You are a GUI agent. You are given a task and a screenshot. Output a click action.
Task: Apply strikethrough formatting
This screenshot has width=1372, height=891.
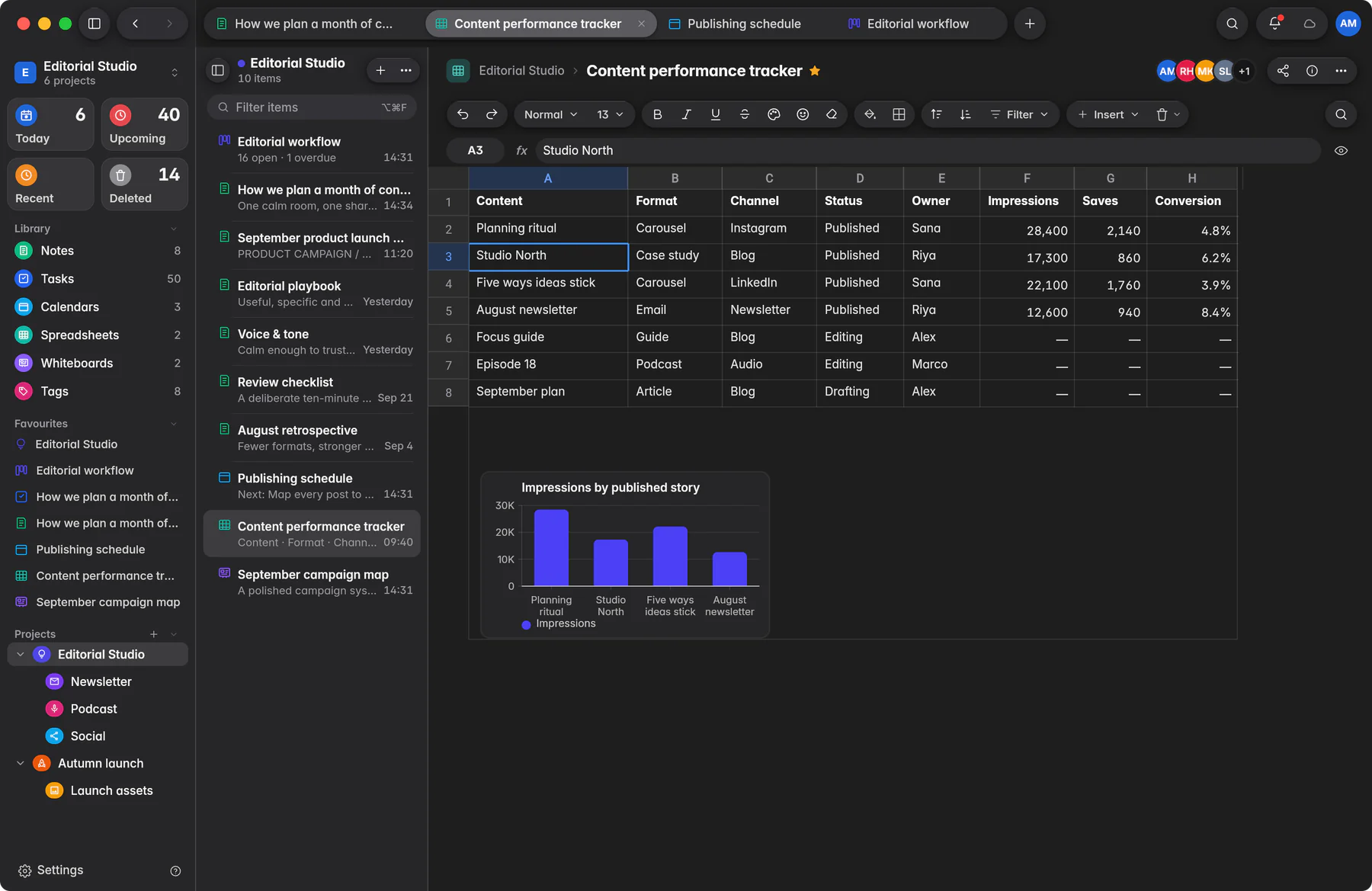(745, 114)
